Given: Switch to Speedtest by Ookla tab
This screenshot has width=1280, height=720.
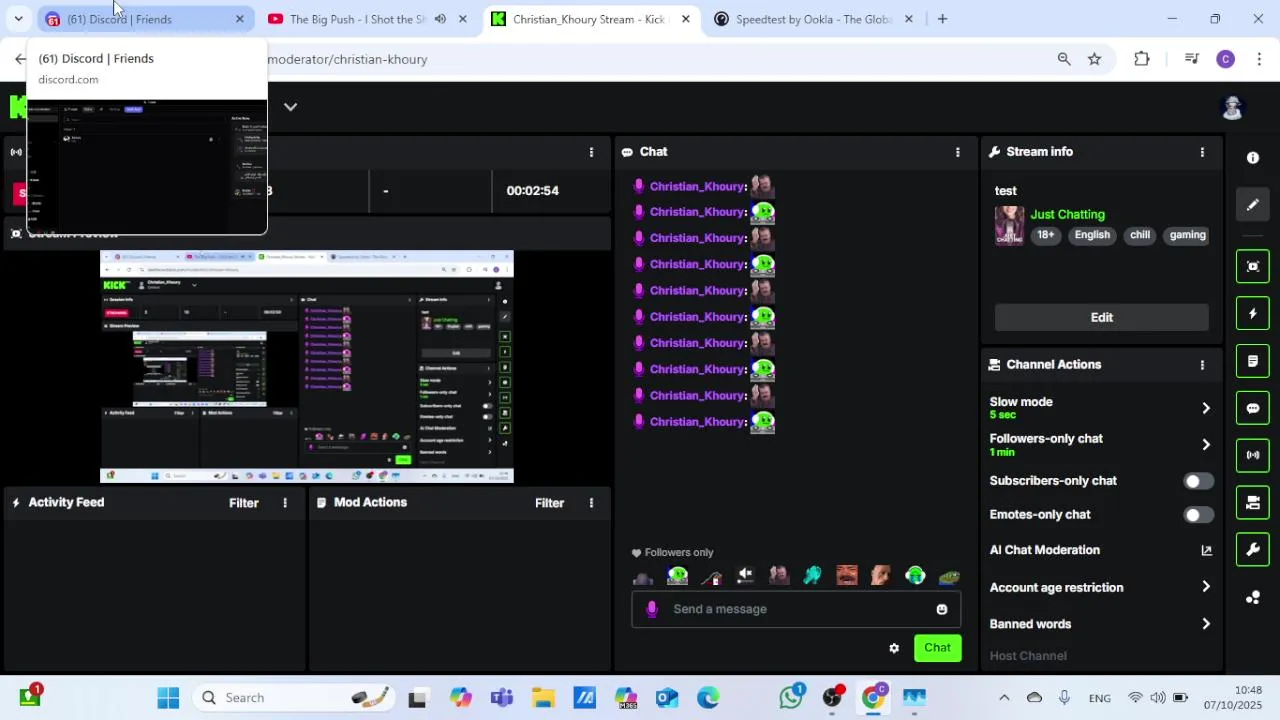Looking at the screenshot, I should pos(812,19).
